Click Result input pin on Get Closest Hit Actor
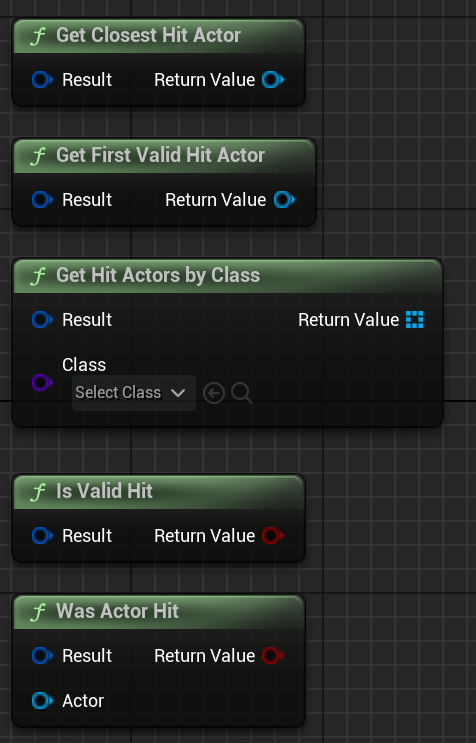Image resolution: width=476 pixels, height=743 pixels. (42, 80)
